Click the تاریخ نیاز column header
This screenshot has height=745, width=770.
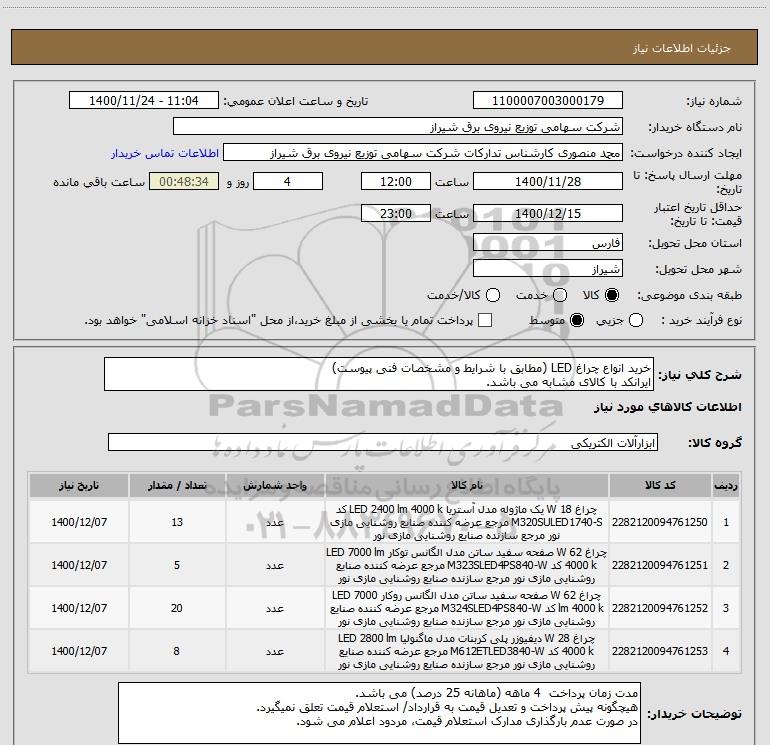pyautogui.click(x=79, y=486)
